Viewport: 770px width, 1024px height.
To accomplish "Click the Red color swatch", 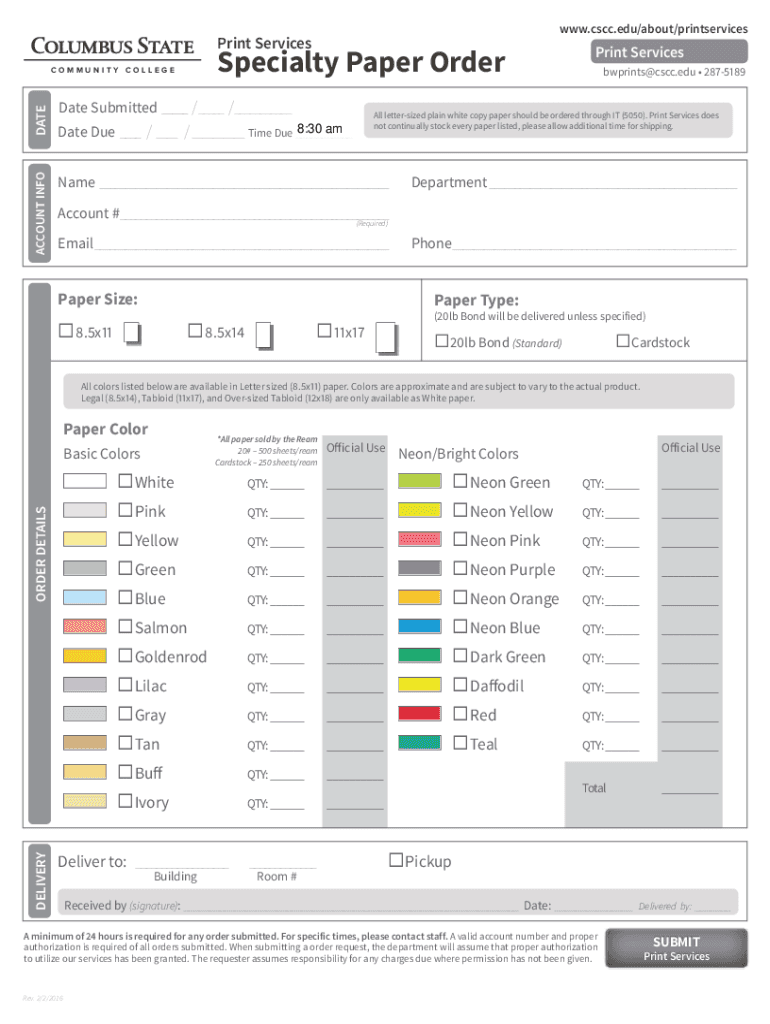I will pyautogui.click(x=419, y=714).
